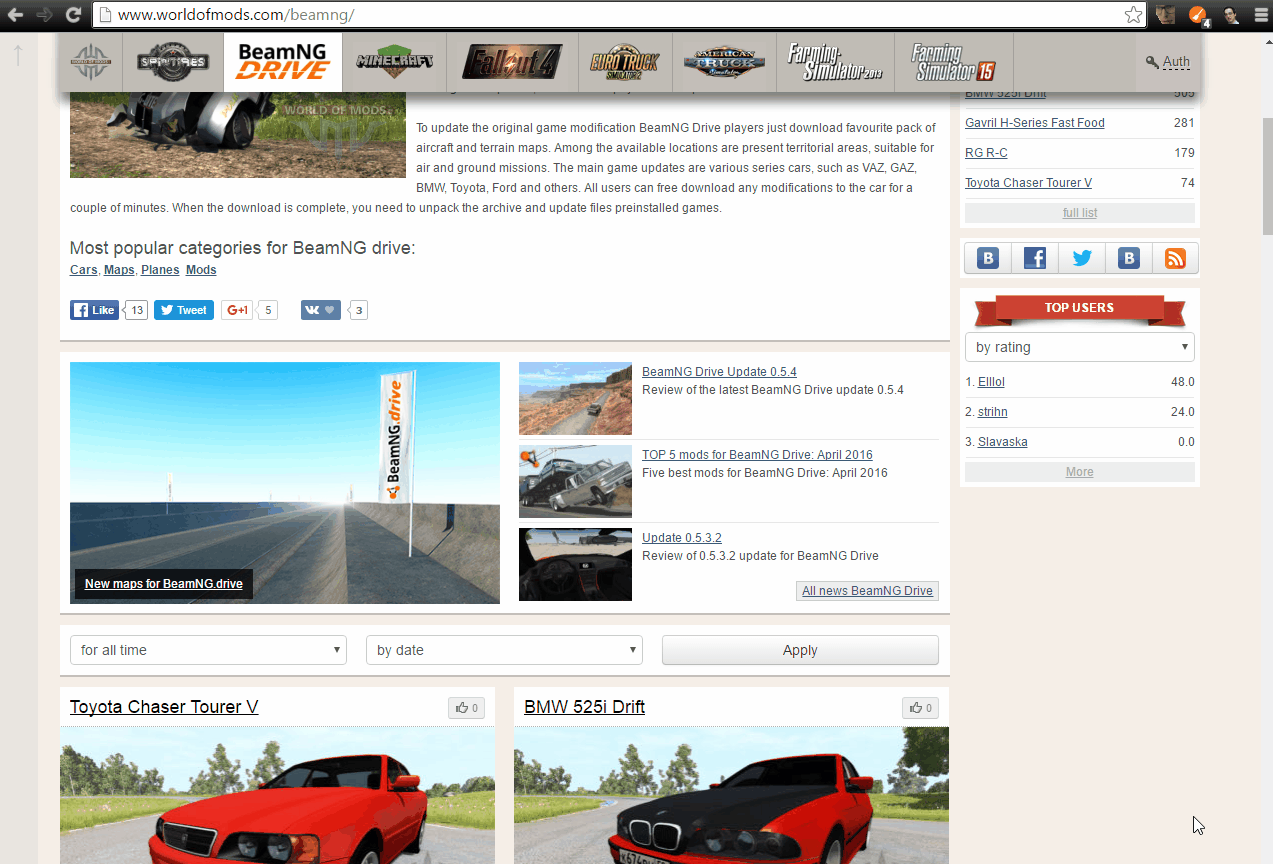Open Toyota Chaser Tourer V sidebar link
The width and height of the screenshot is (1273, 864).
tap(1028, 183)
